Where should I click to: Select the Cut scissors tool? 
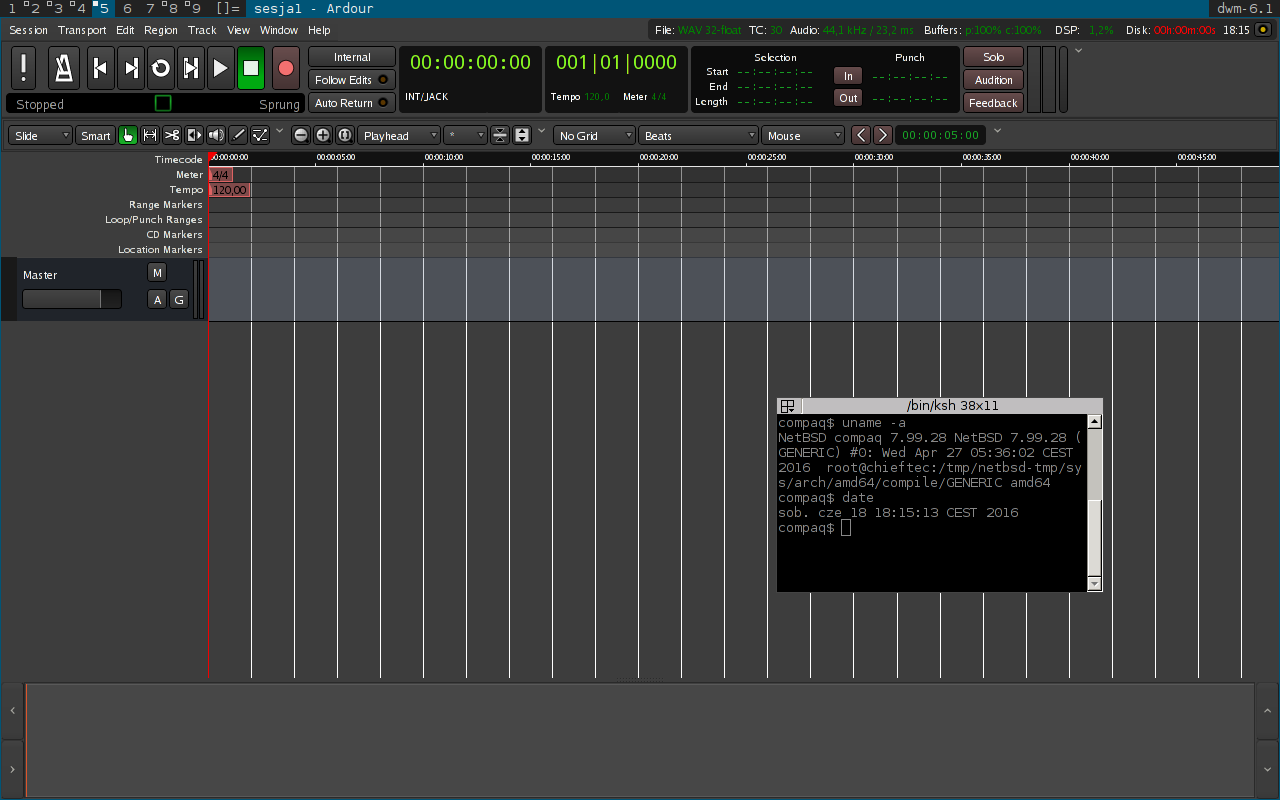click(x=172, y=135)
